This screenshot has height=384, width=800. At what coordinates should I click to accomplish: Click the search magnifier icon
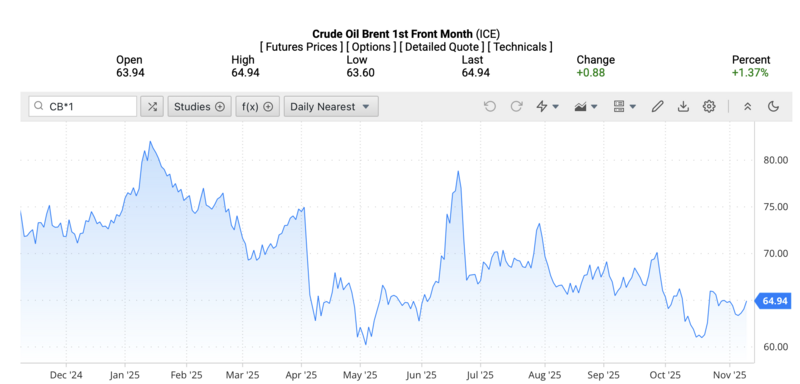pyautogui.click(x=38, y=107)
